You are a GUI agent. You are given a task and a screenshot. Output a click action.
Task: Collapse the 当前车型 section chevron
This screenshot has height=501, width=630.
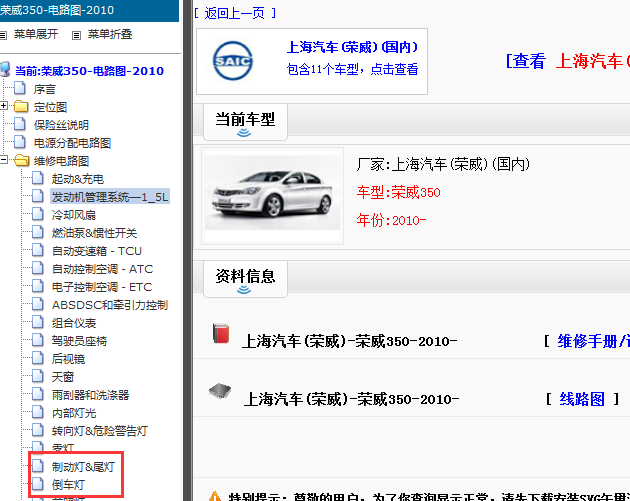click(x=244, y=133)
